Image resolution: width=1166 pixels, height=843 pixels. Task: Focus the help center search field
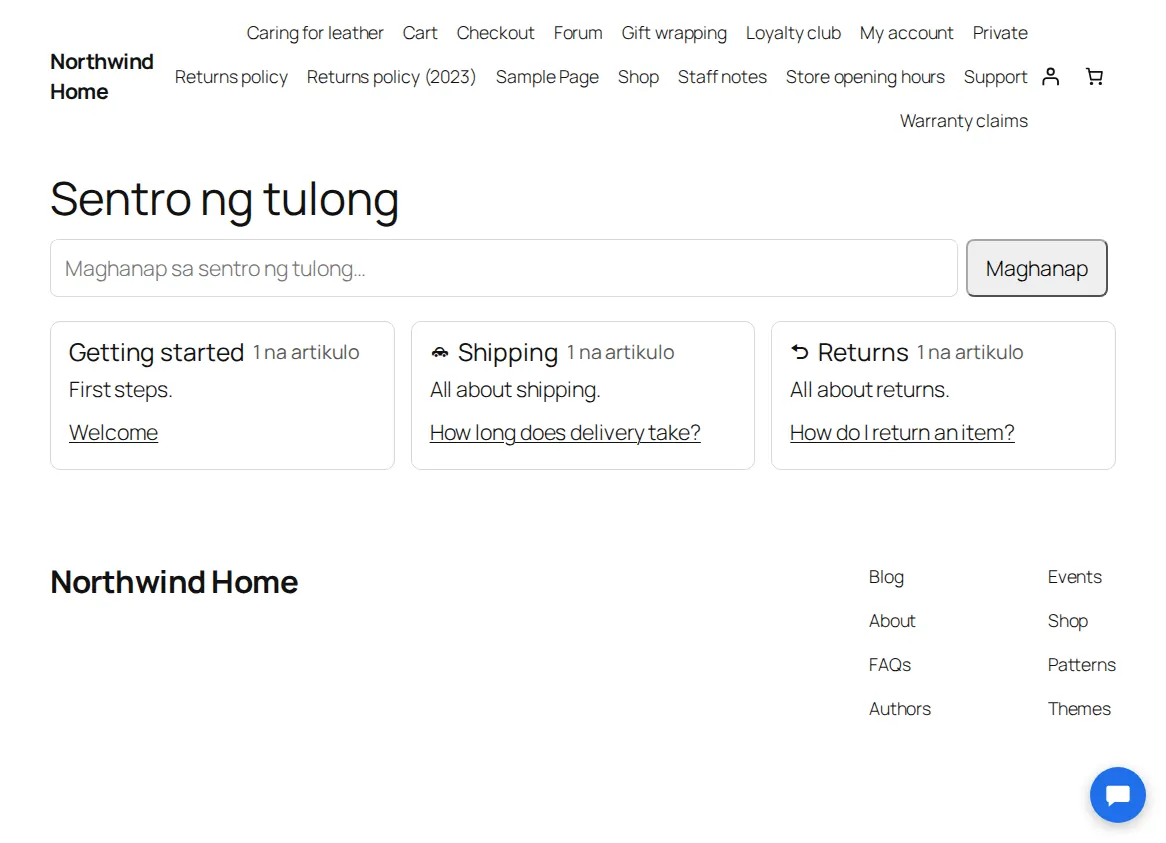tap(503, 268)
